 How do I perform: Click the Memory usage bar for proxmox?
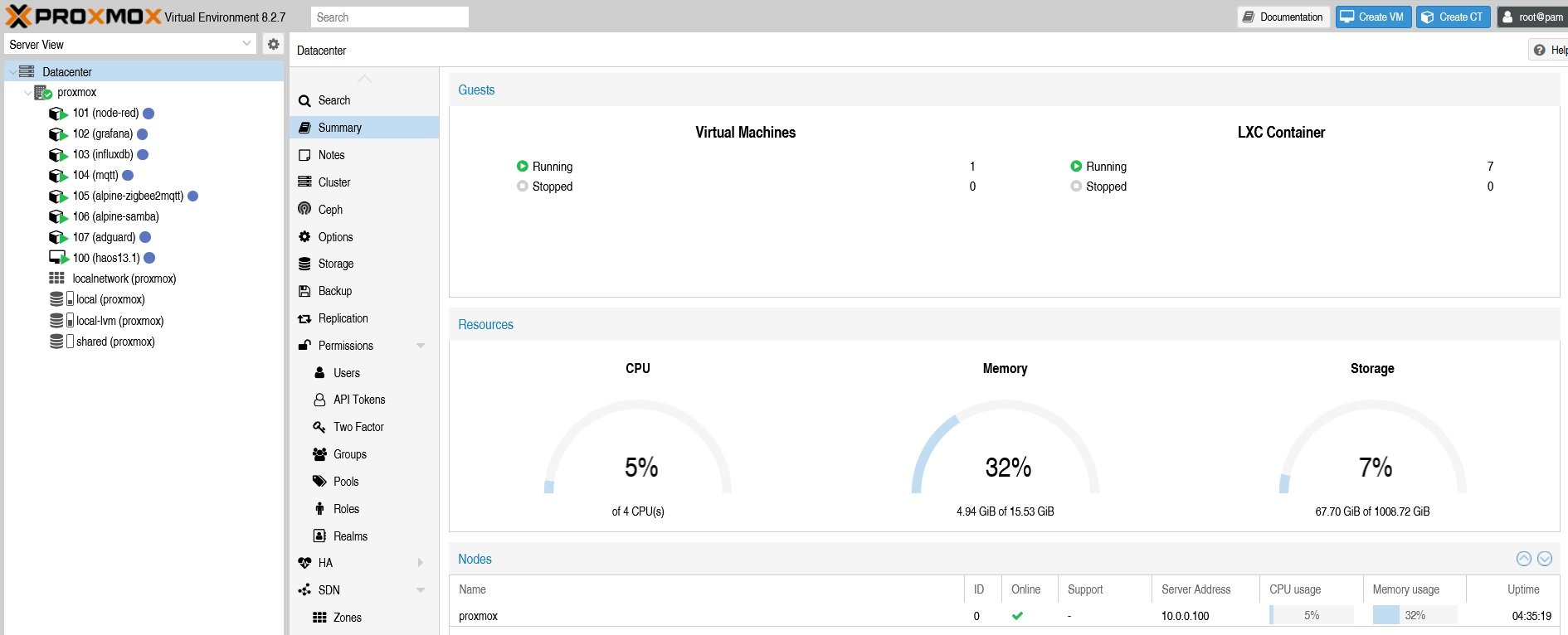tap(1414, 615)
